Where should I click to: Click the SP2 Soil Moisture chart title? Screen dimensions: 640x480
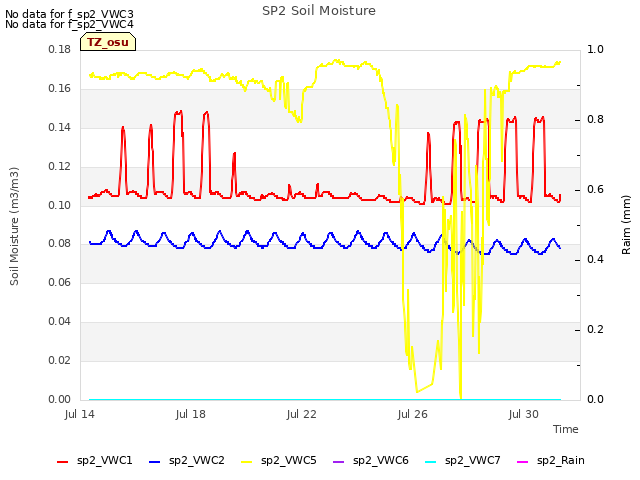click(x=319, y=11)
